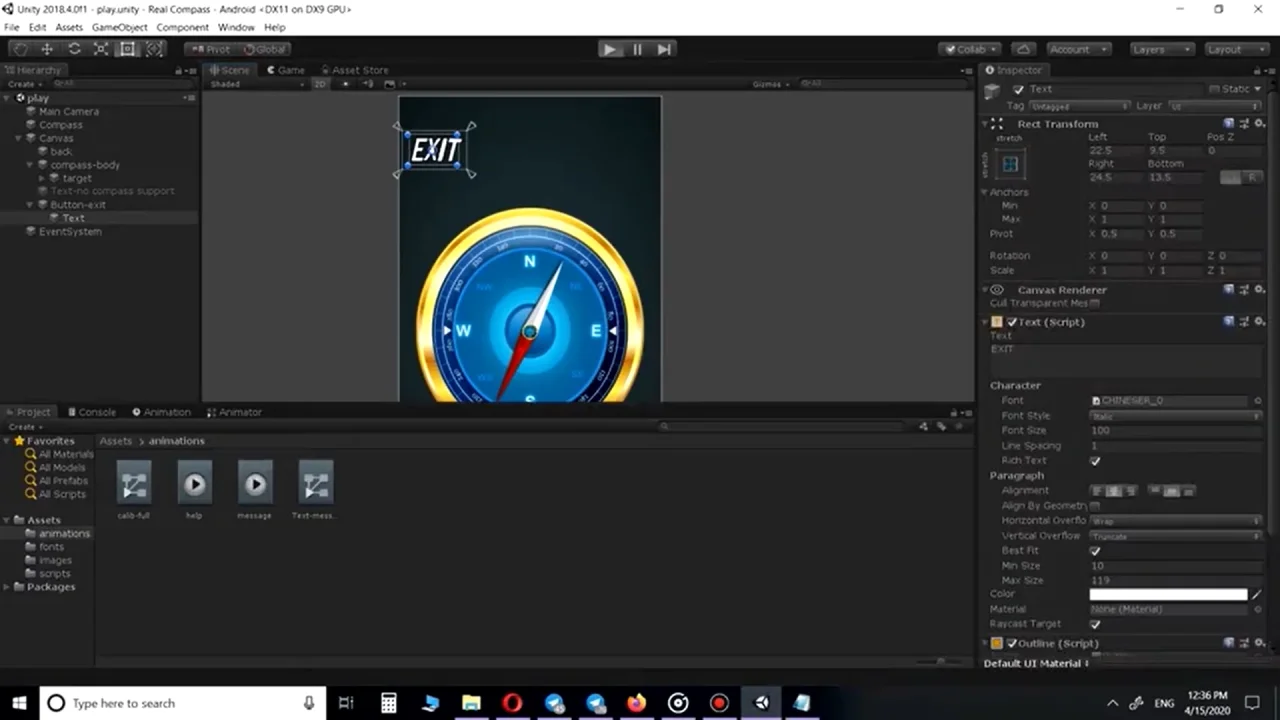Open the Font Style dropdown
Image resolution: width=1280 pixels, height=720 pixels.
(1176, 416)
